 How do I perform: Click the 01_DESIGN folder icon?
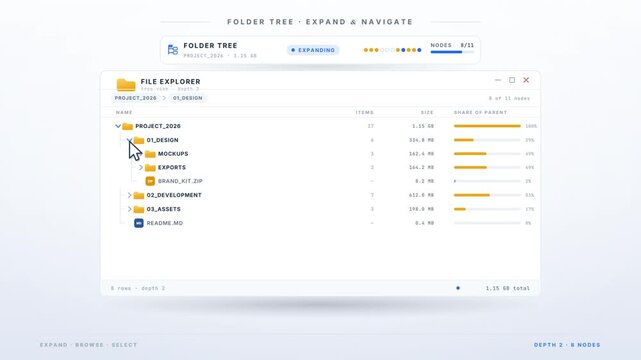[139, 140]
